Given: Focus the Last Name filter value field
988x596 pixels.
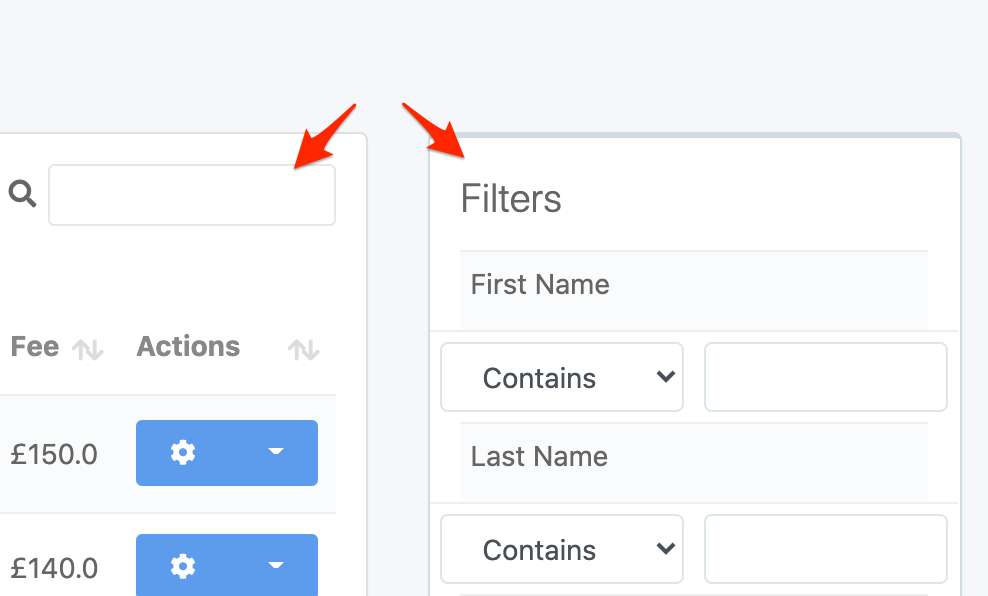Looking at the screenshot, I should (x=826, y=549).
